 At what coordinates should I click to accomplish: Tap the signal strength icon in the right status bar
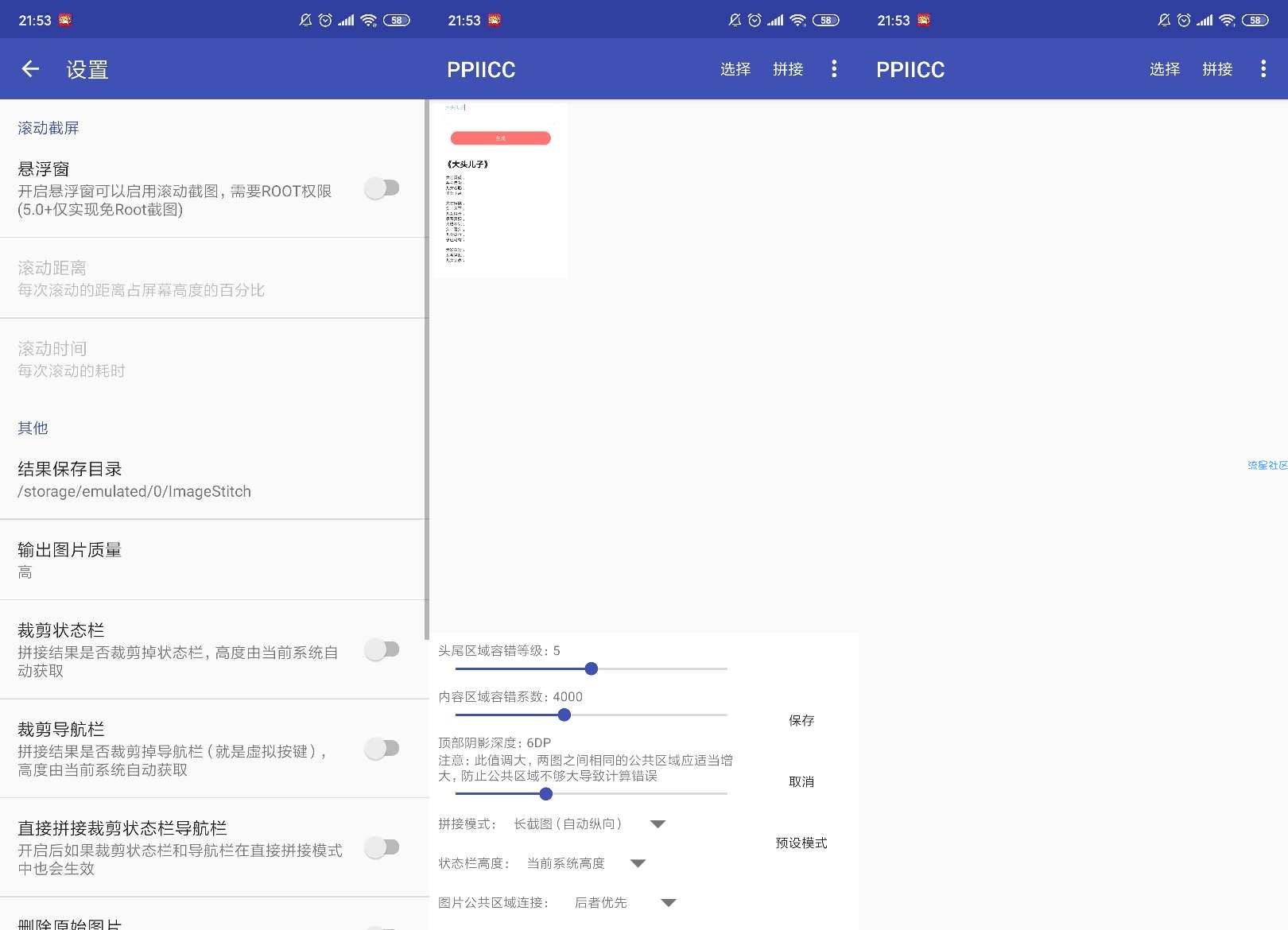pyautogui.click(x=1205, y=20)
